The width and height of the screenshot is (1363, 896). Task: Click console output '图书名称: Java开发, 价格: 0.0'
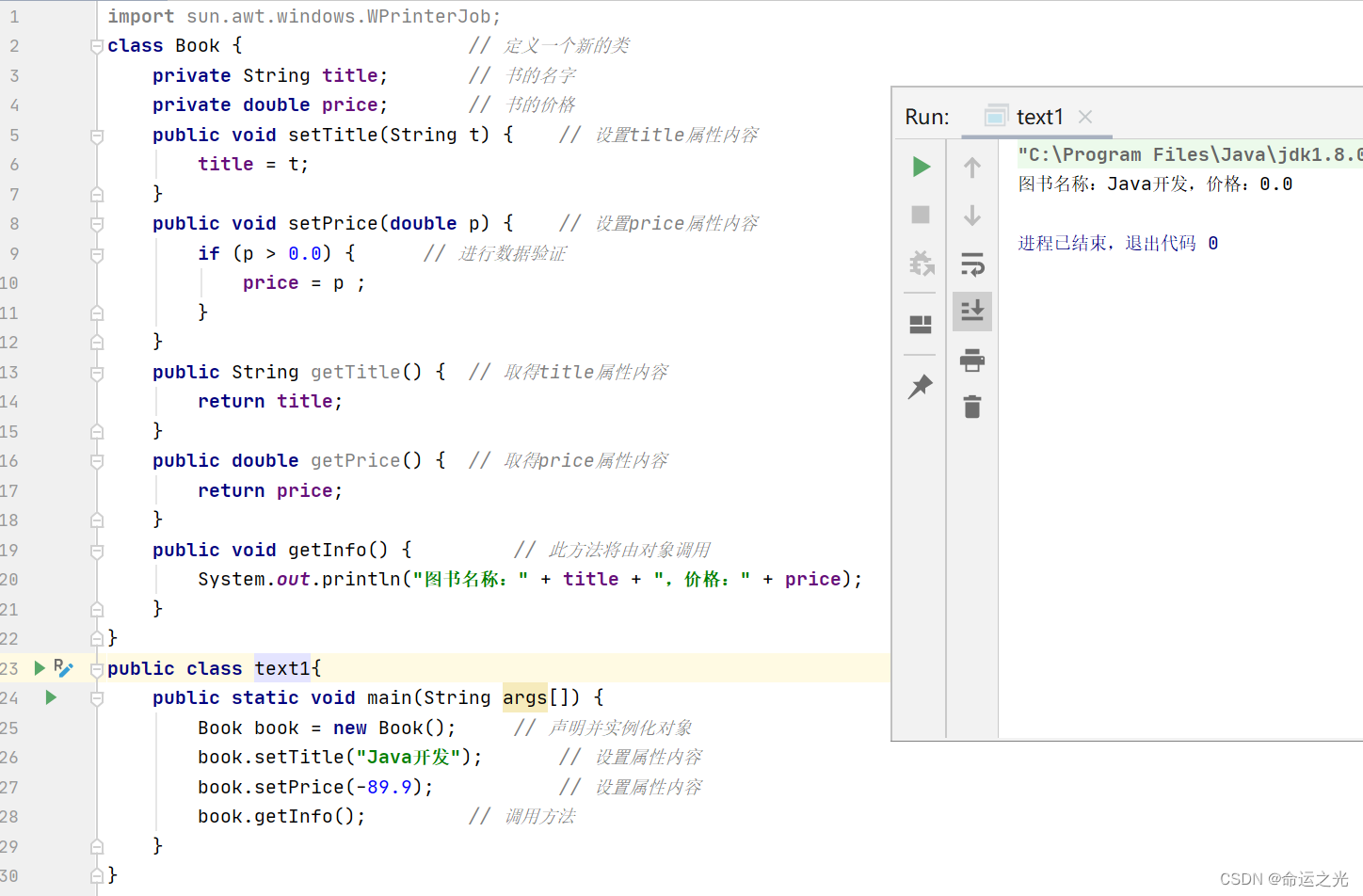point(1155,184)
